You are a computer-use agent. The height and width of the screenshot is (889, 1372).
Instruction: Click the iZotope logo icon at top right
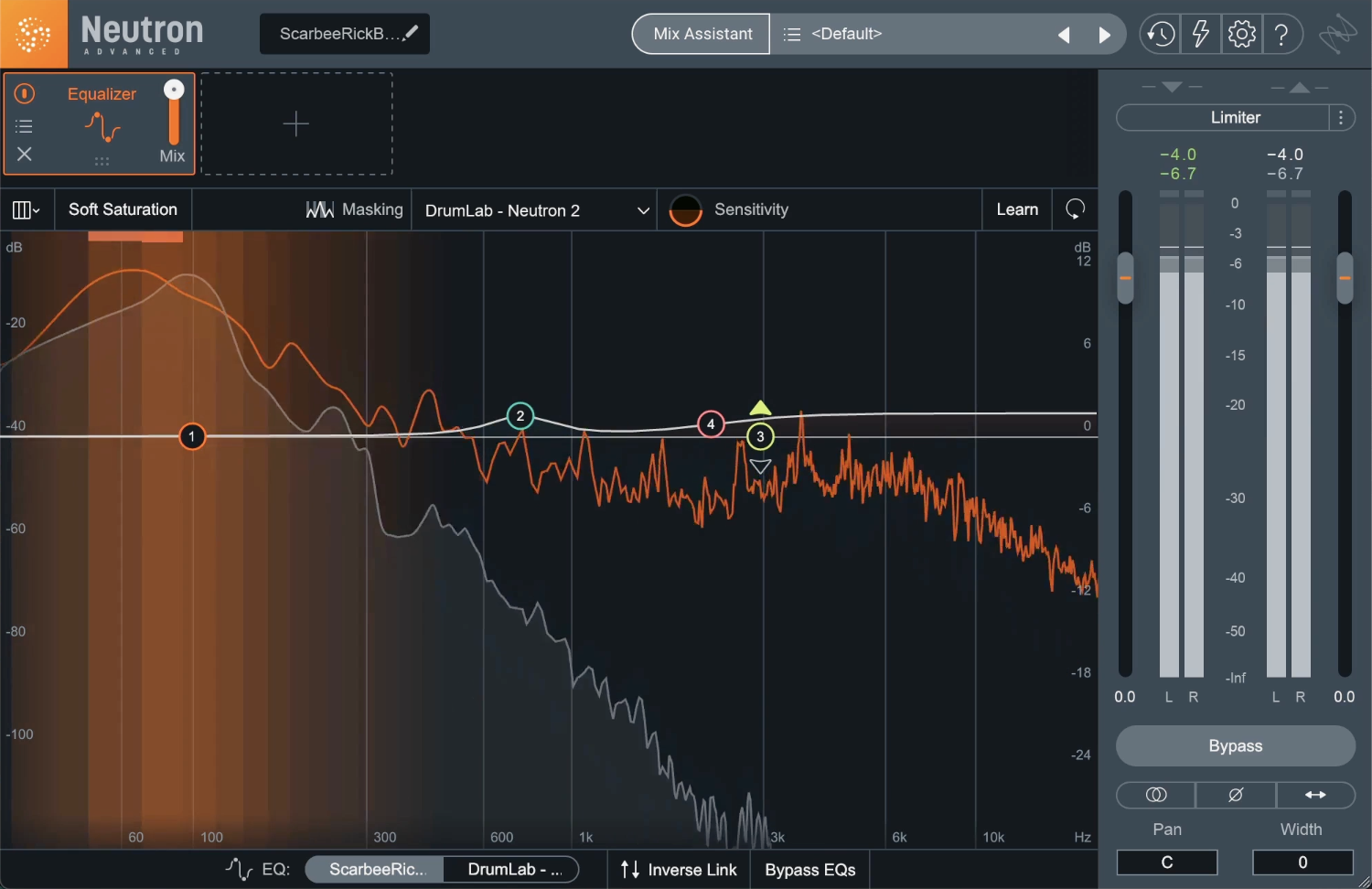coord(1337,35)
